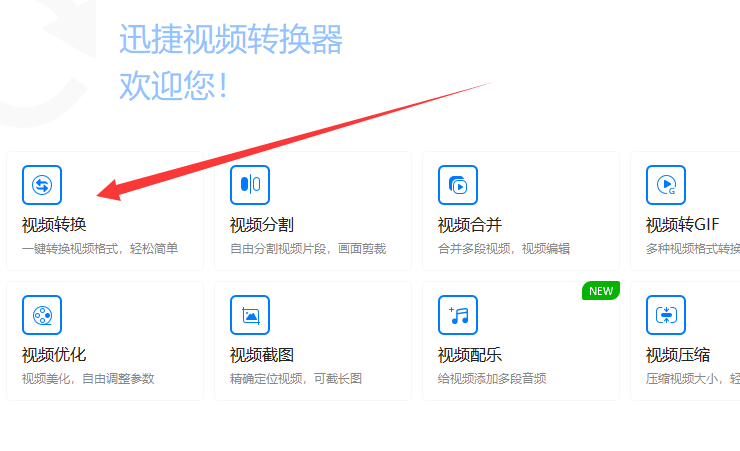This screenshot has height=451, width=740.
Task: Click description 精确定位视频,可截长图
Action: pyautogui.click(x=296, y=379)
